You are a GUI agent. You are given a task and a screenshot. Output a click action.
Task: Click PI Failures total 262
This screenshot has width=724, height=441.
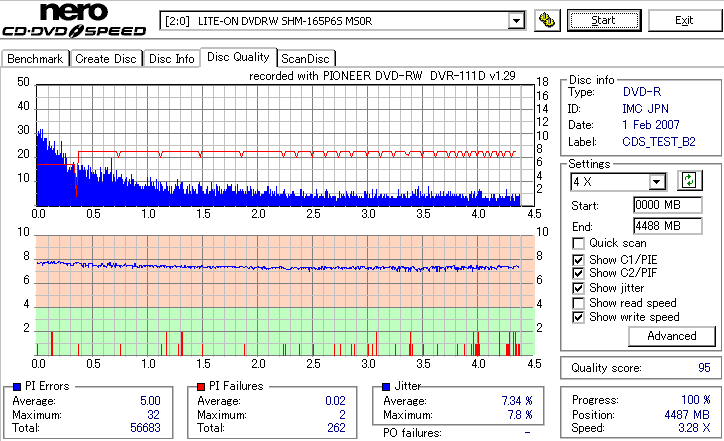[336, 428]
